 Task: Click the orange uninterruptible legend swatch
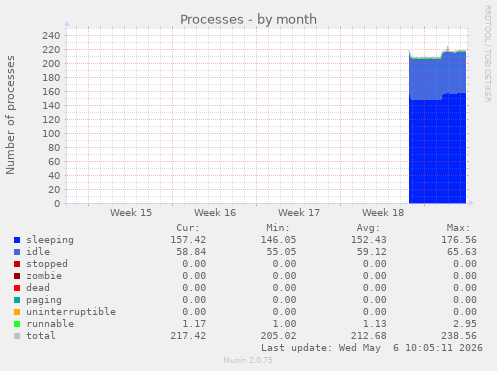(x=17, y=312)
